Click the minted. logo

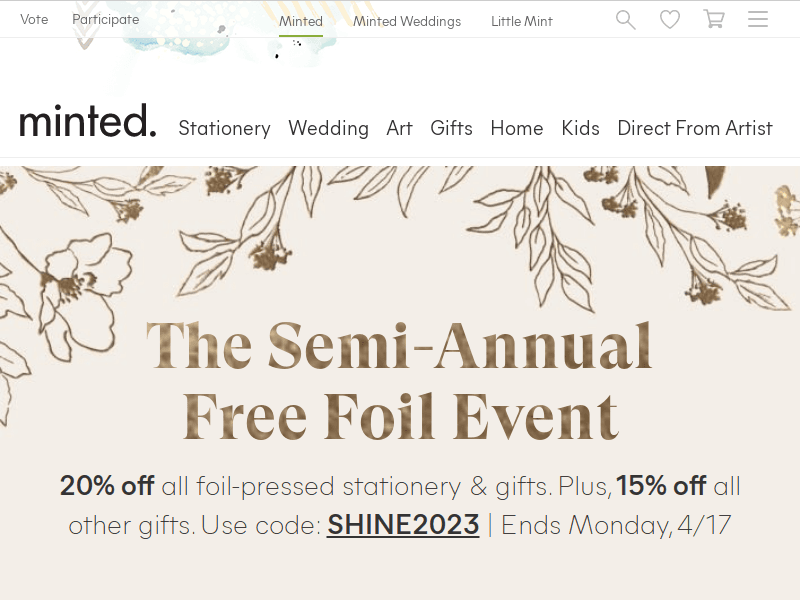(88, 122)
